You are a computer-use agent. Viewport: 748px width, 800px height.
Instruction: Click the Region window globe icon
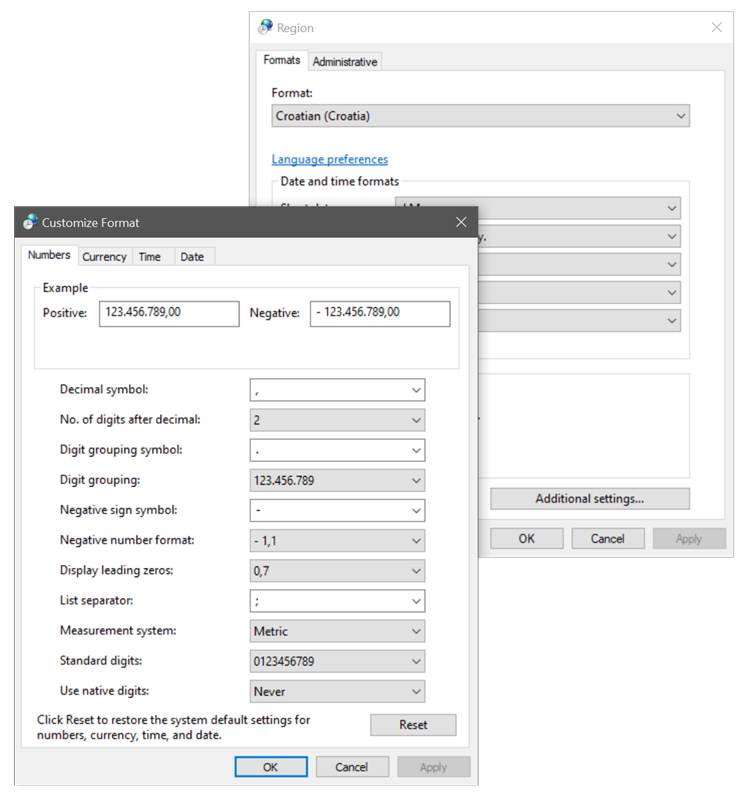(x=265, y=28)
